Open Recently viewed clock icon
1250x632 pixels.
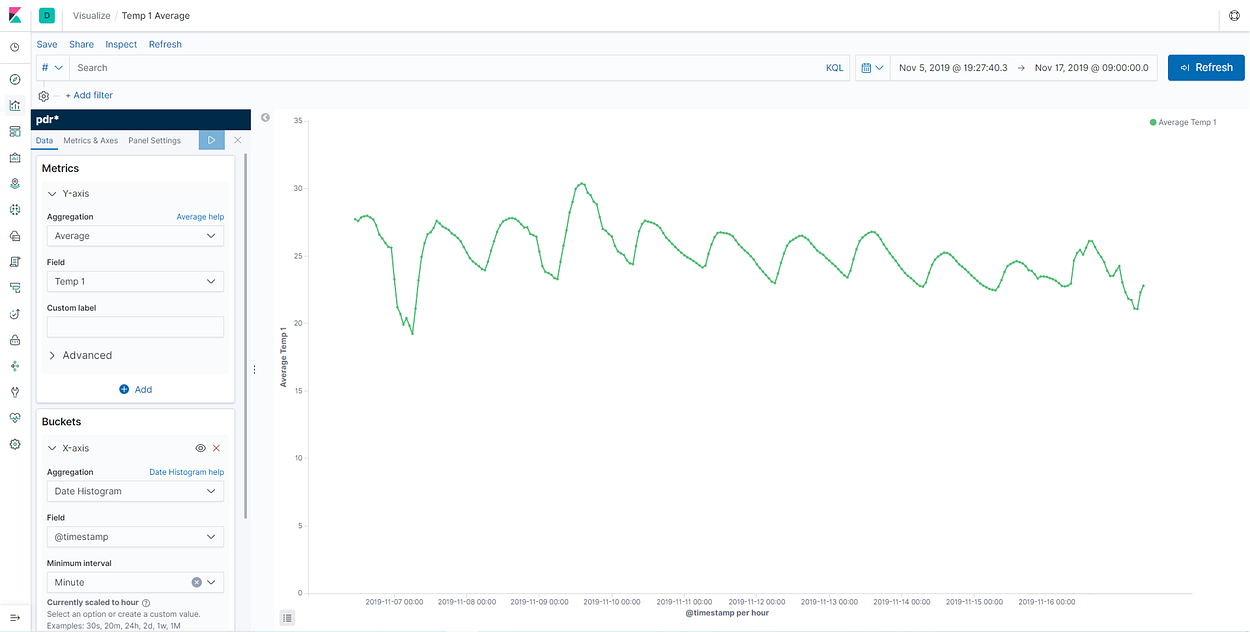[x=15, y=47]
